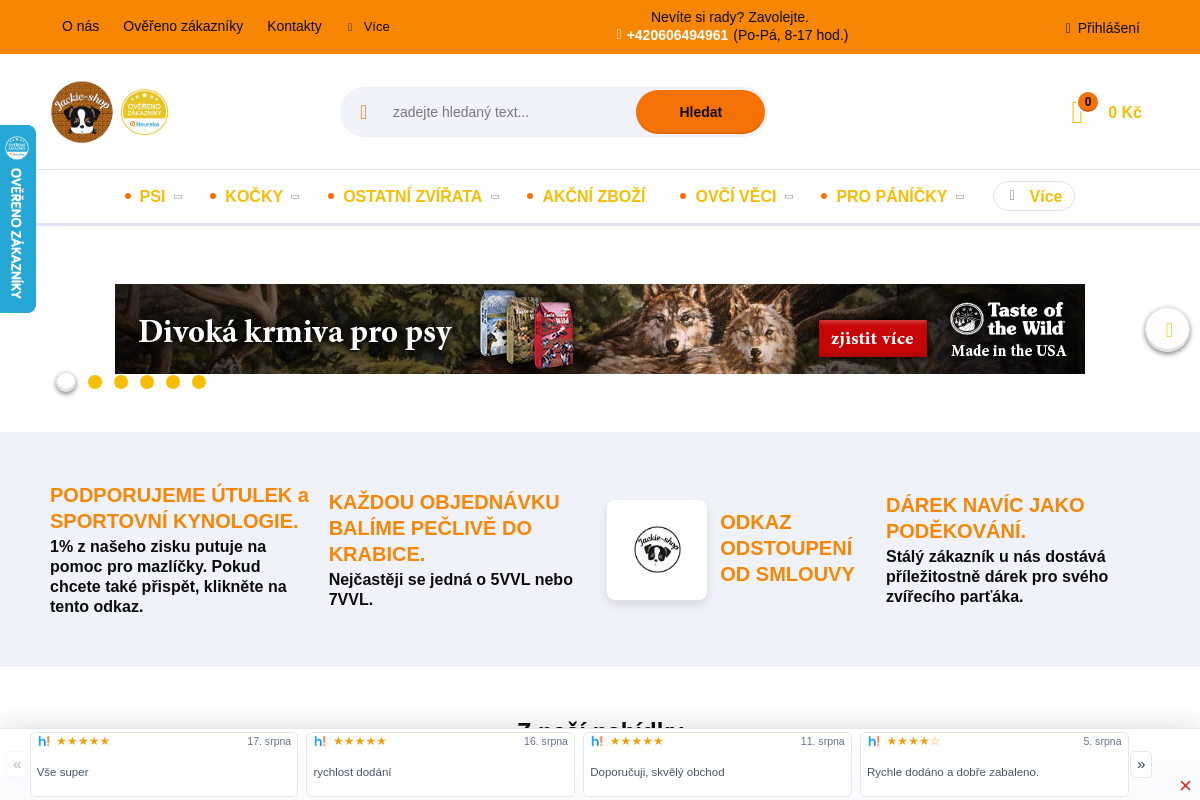Click the phone icon before the number
This screenshot has height=800, width=1200.
pos(619,35)
